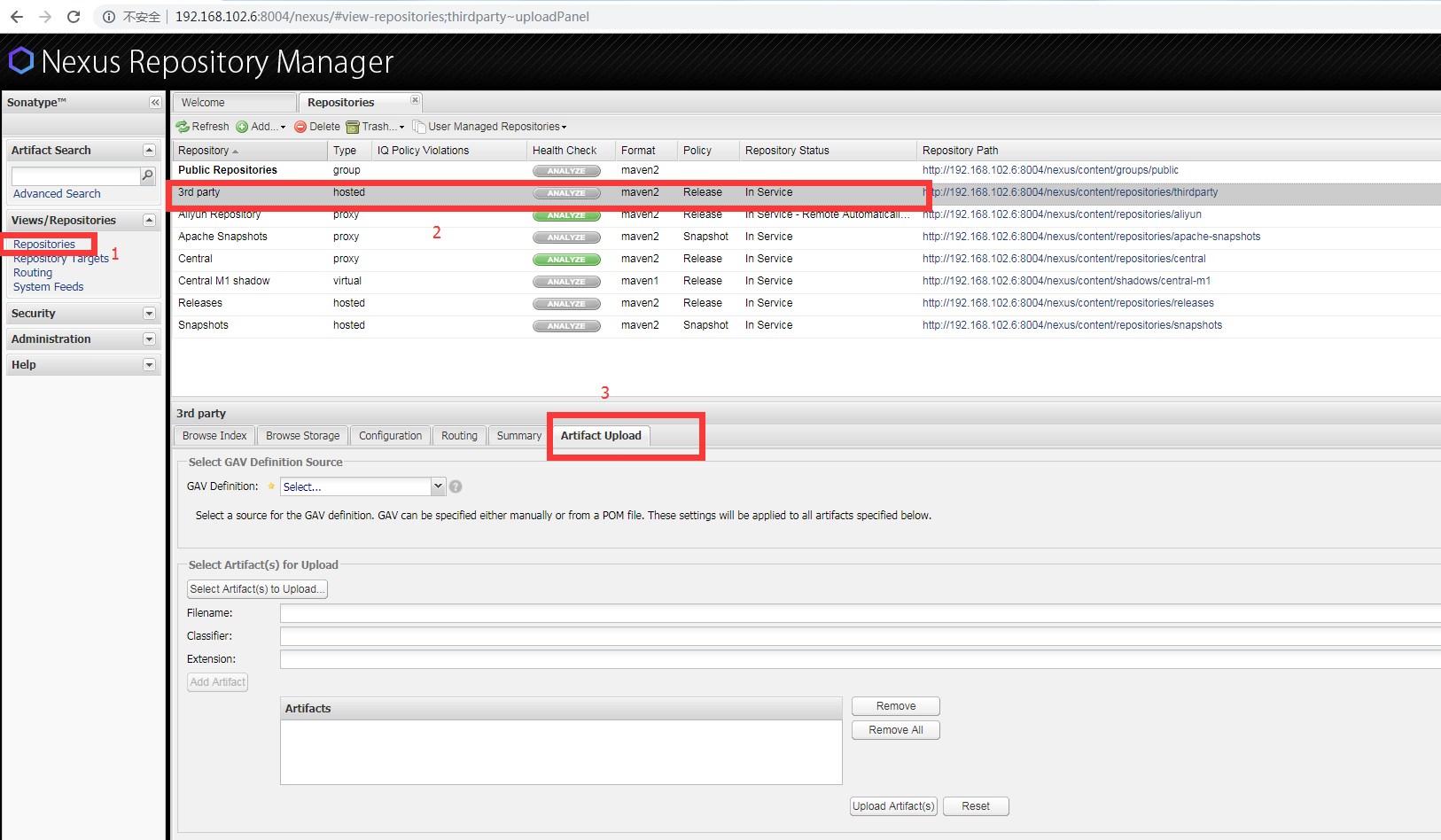Image resolution: width=1441 pixels, height=840 pixels.
Task: Open the Summary tab
Action: click(519, 436)
